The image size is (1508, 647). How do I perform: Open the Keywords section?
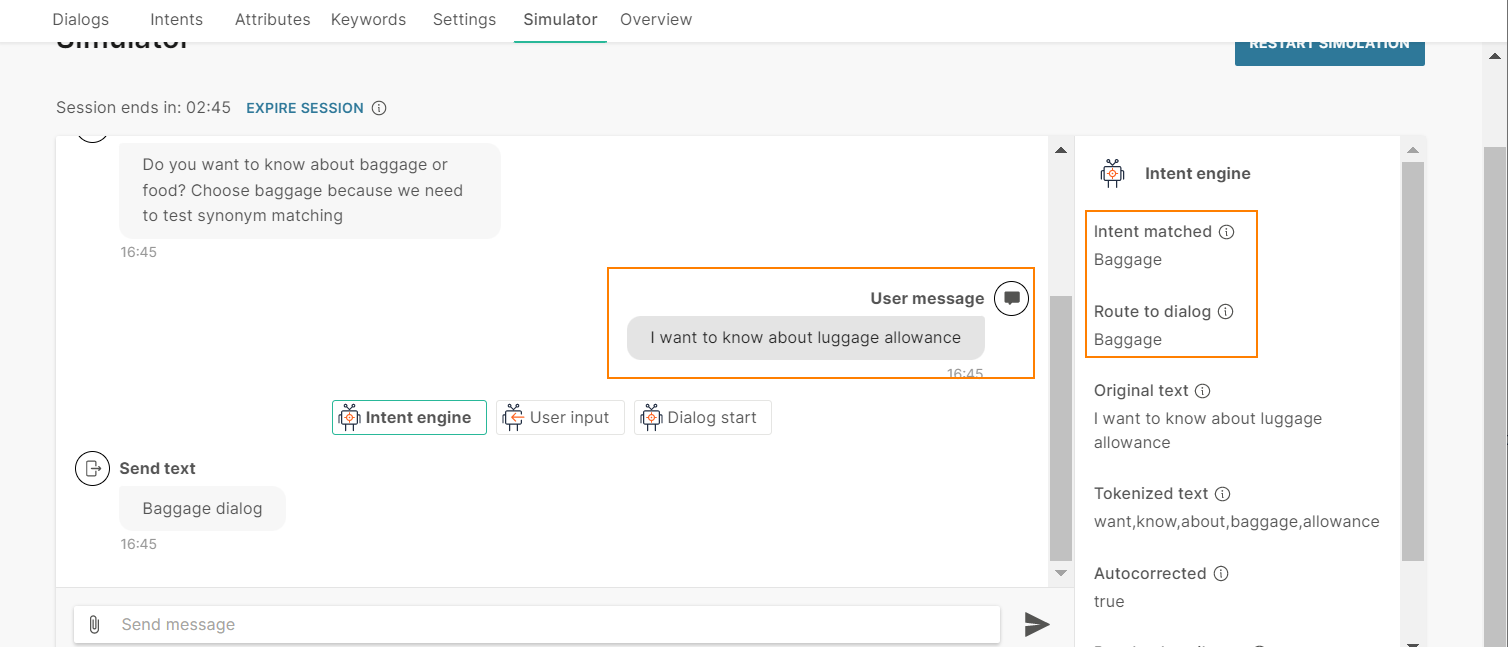(368, 19)
